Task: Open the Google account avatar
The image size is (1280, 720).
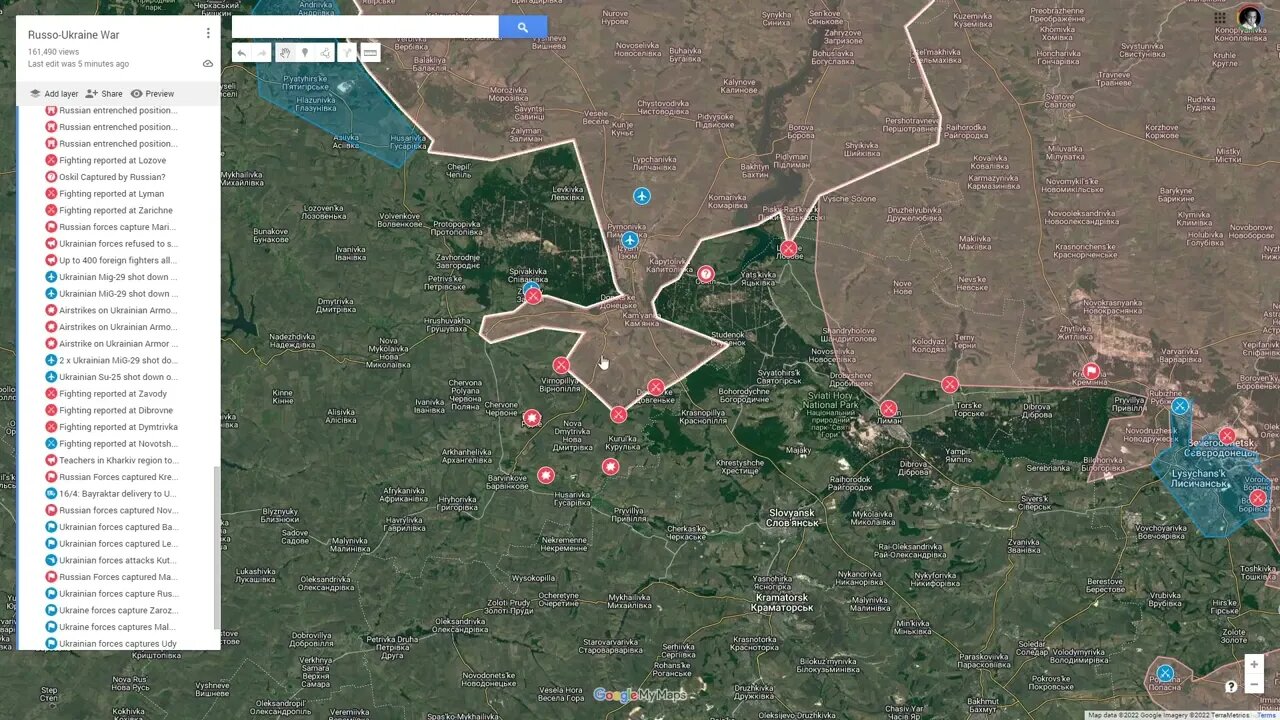Action: coord(1249,17)
